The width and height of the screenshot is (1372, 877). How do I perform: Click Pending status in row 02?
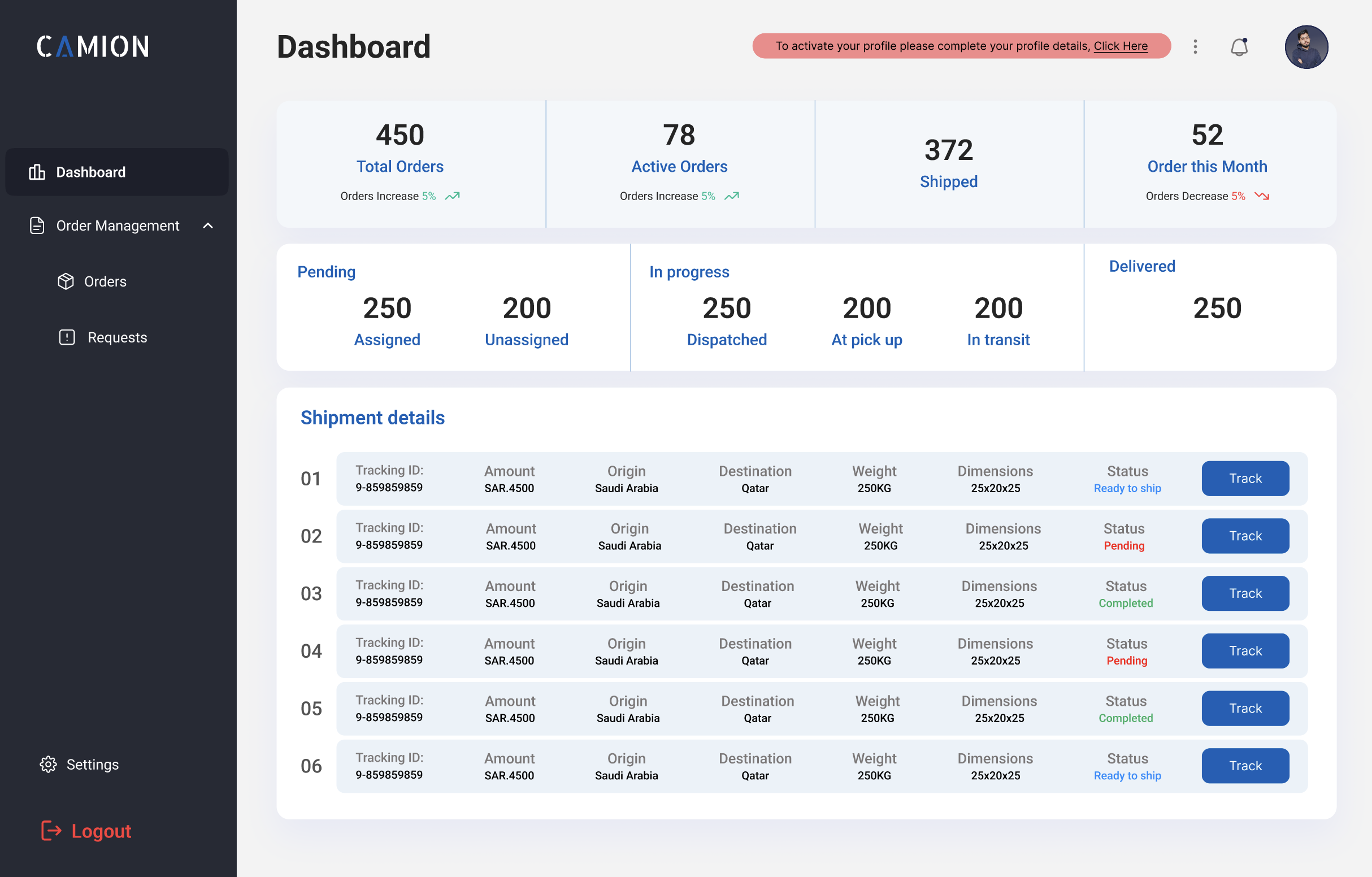[x=1124, y=546]
